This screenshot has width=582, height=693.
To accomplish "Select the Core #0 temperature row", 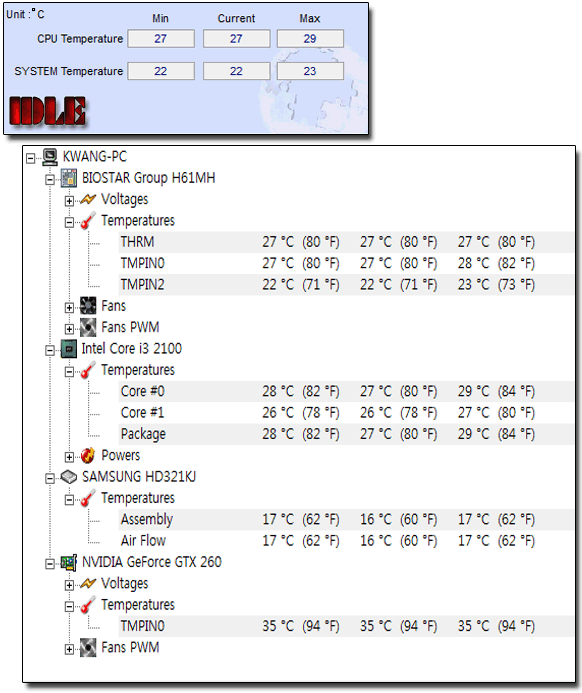I will [x=346, y=392].
